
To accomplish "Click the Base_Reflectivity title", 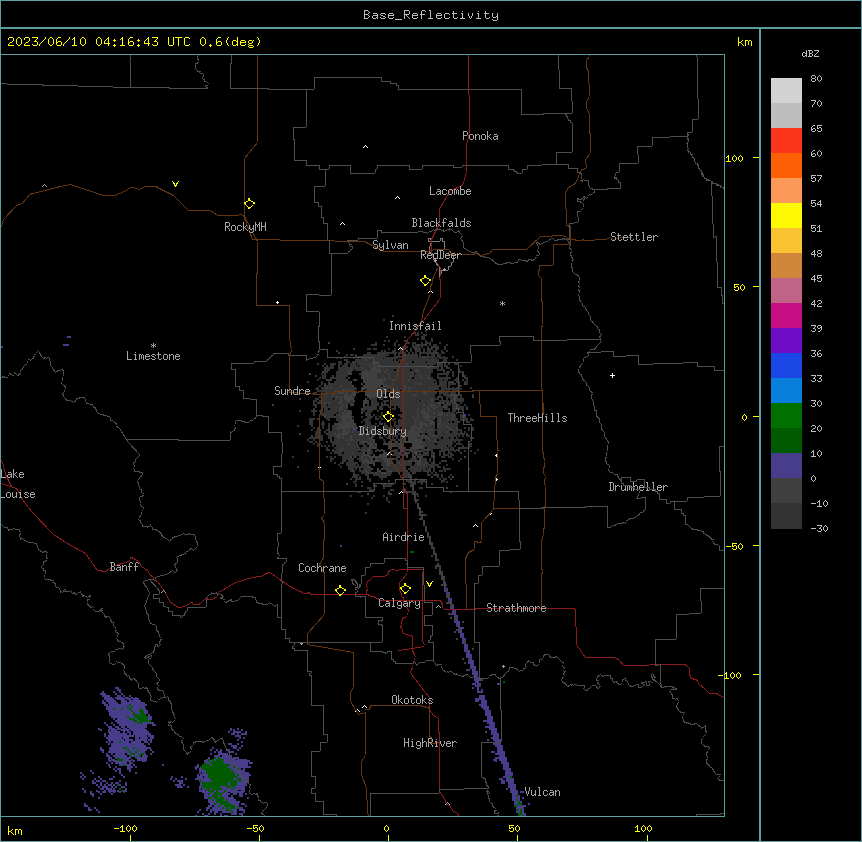I will tap(431, 15).
